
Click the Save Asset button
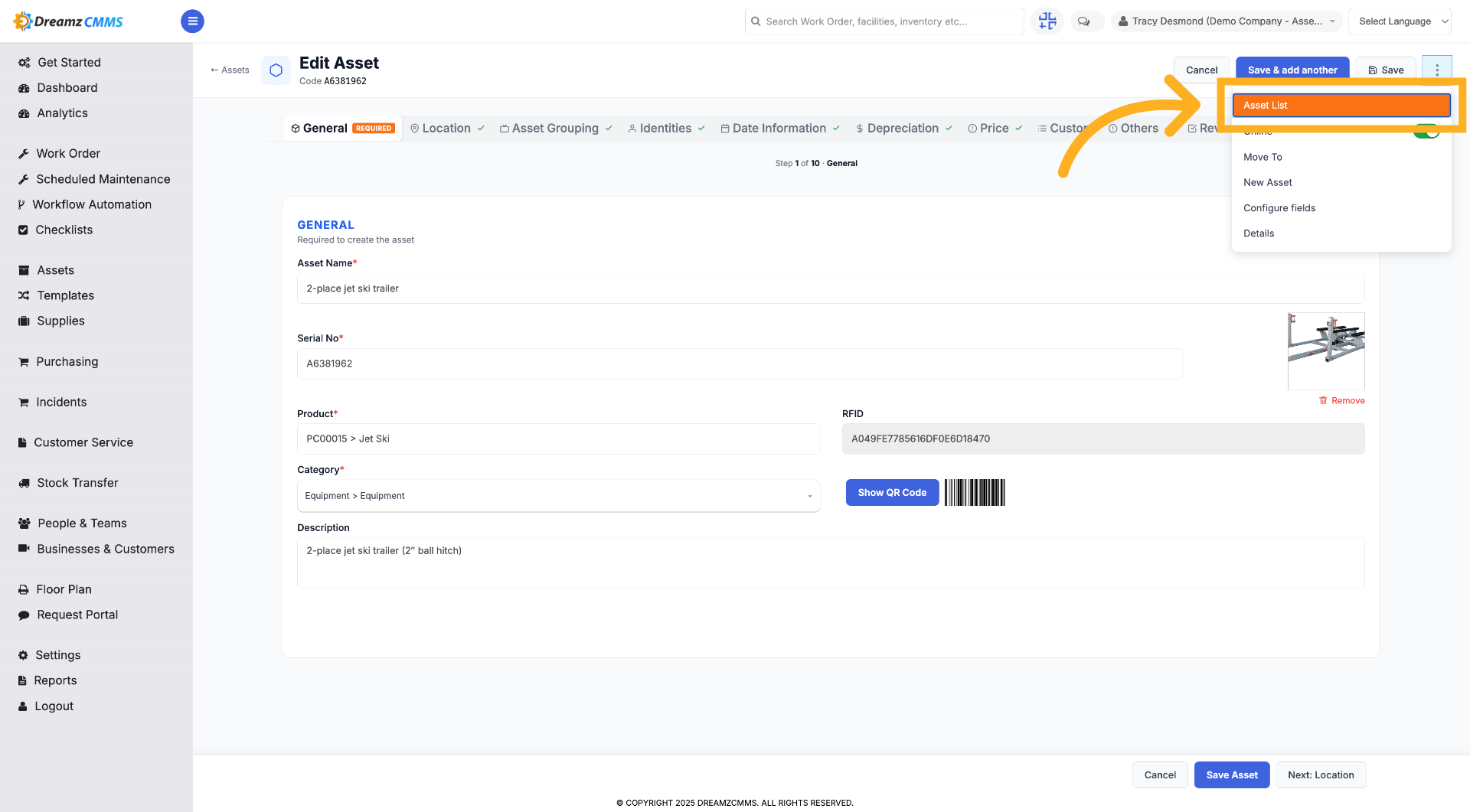(1232, 775)
